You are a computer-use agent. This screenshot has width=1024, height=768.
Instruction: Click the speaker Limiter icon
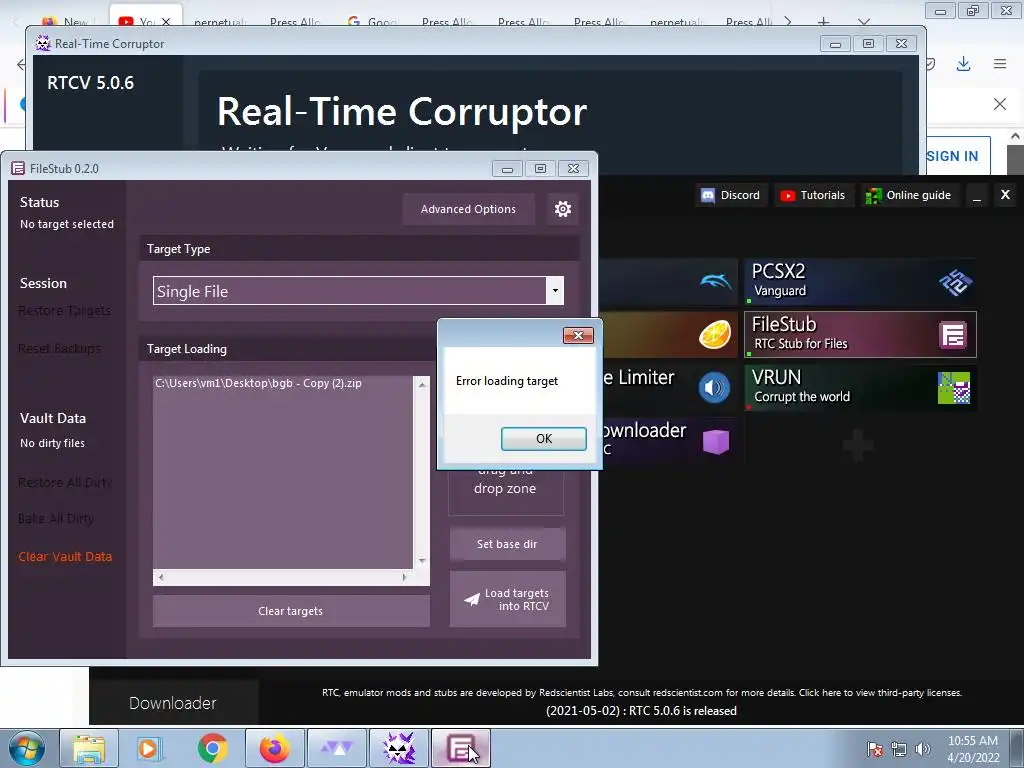(714, 388)
